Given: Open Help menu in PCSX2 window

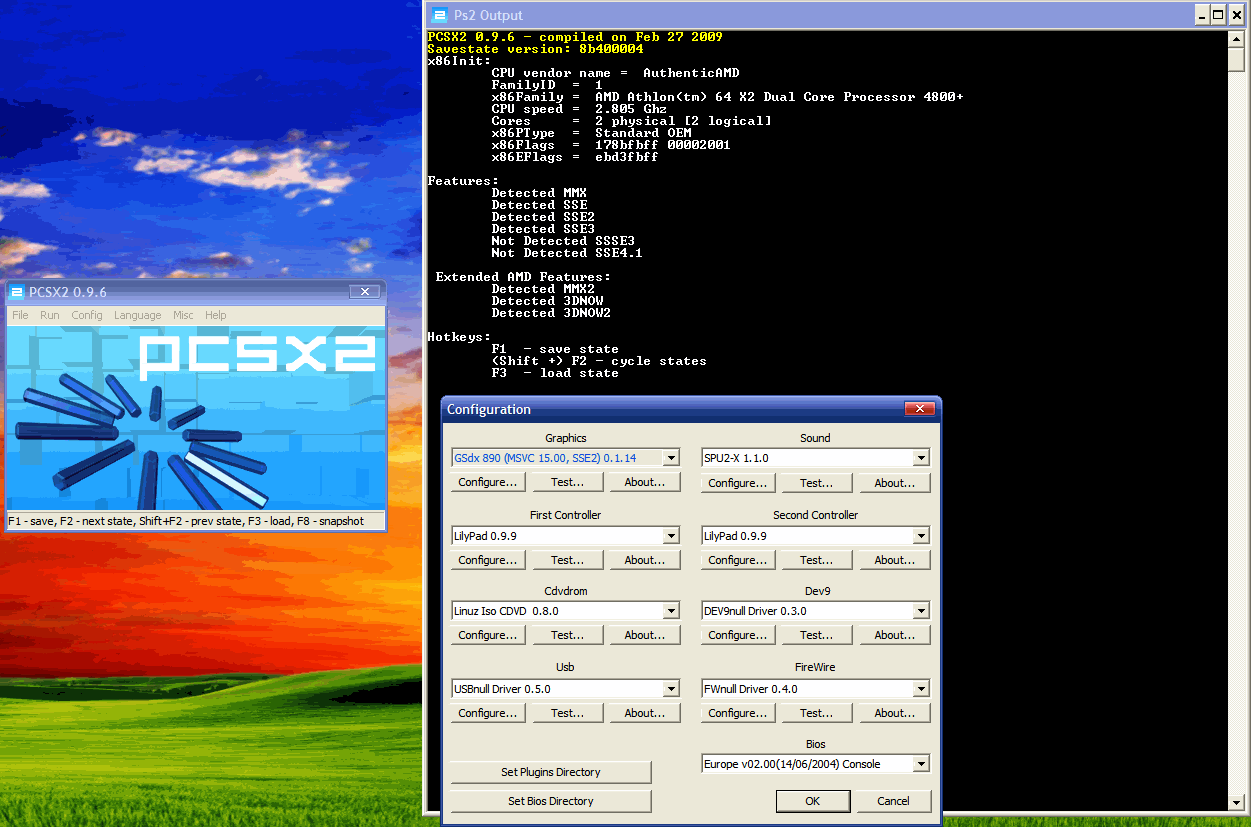Looking at the screenshot, I should [x=216, y=315].
